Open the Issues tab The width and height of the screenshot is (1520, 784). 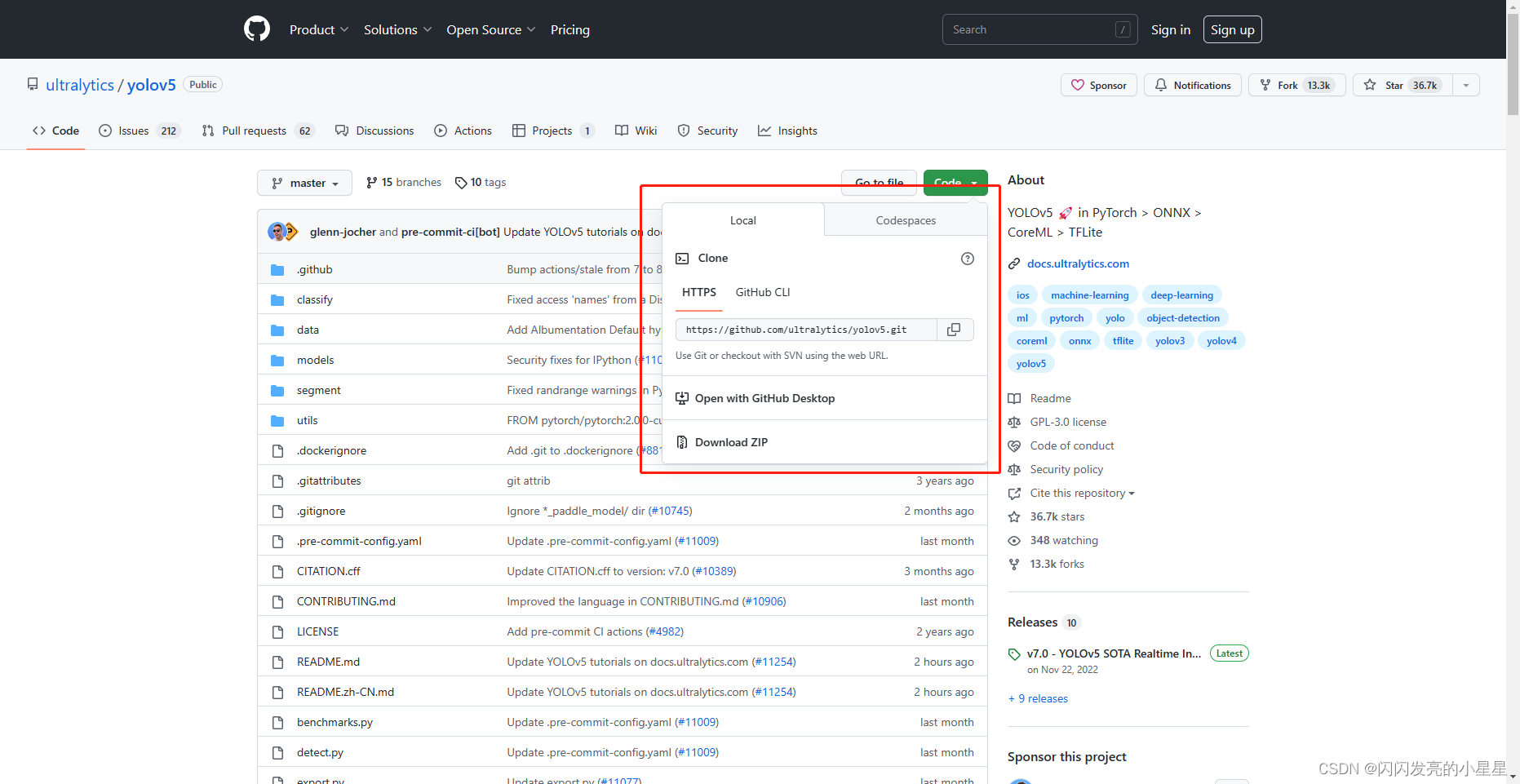[x=140, y=131]
